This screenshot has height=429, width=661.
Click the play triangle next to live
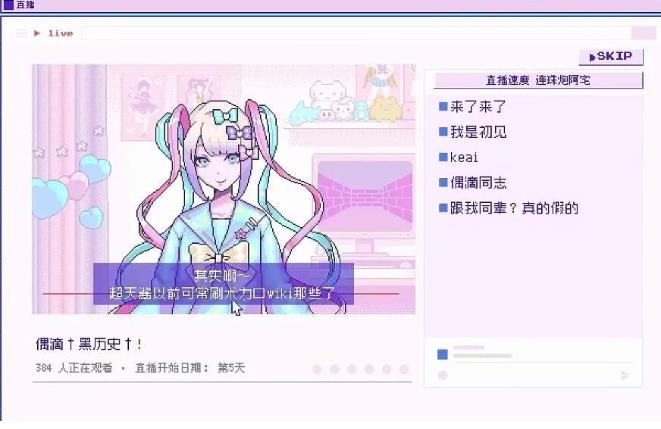37,33
